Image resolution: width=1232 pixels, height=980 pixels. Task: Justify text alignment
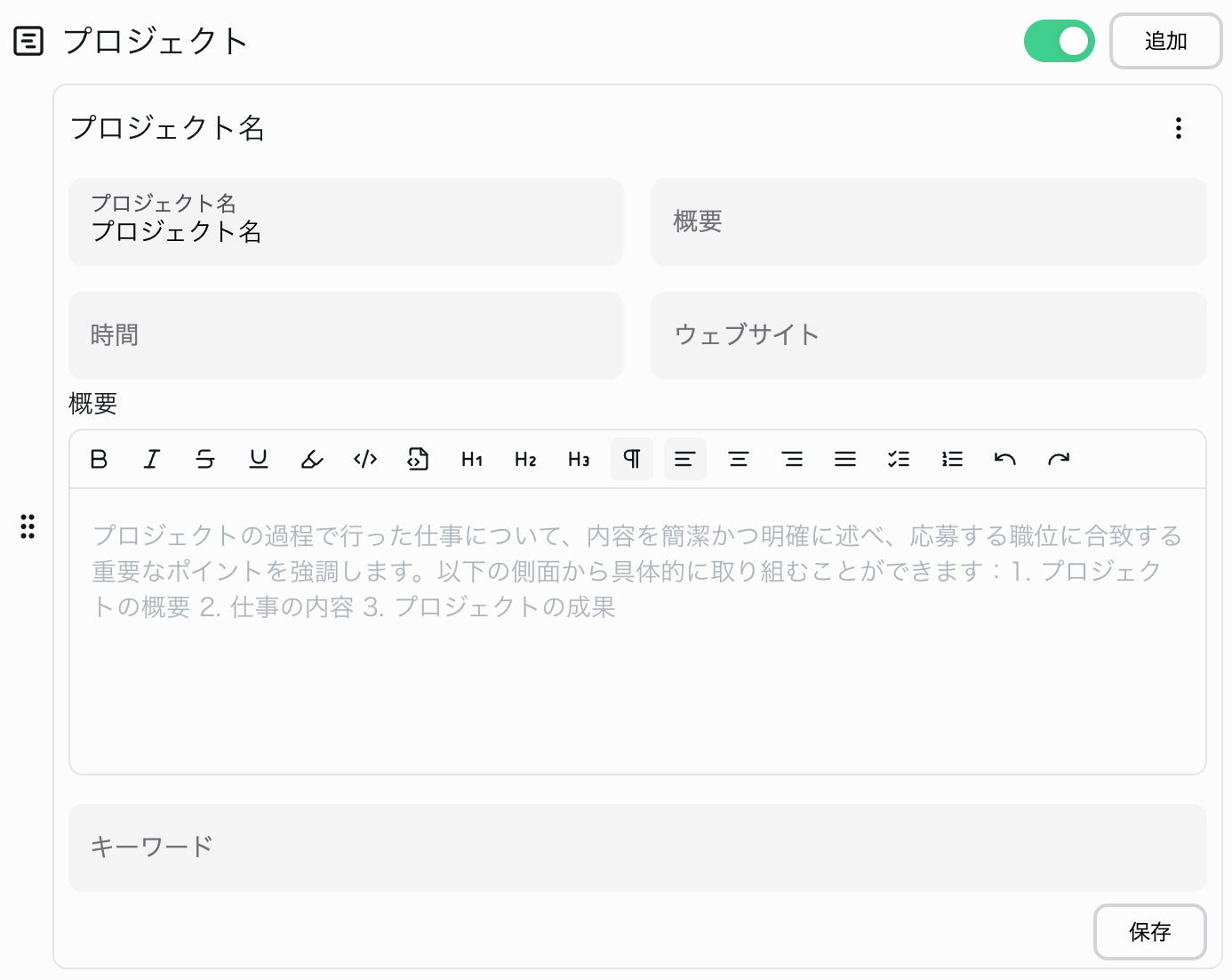[x=845, y=459]
